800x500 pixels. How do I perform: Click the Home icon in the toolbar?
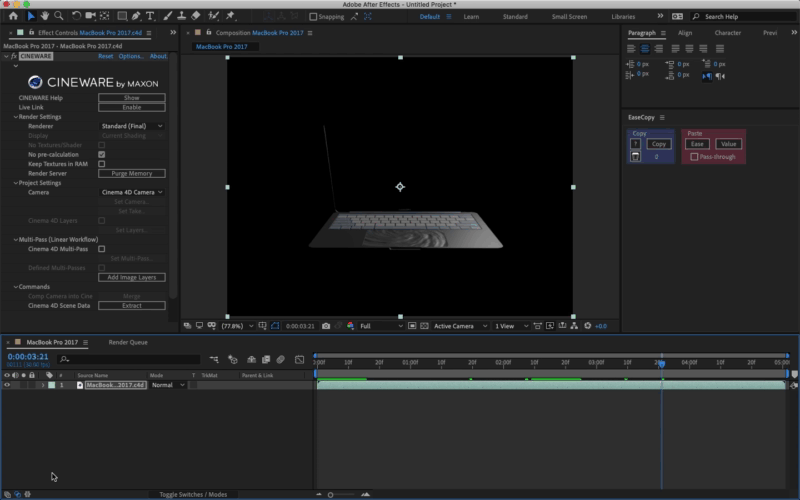[x=13, y=16]
